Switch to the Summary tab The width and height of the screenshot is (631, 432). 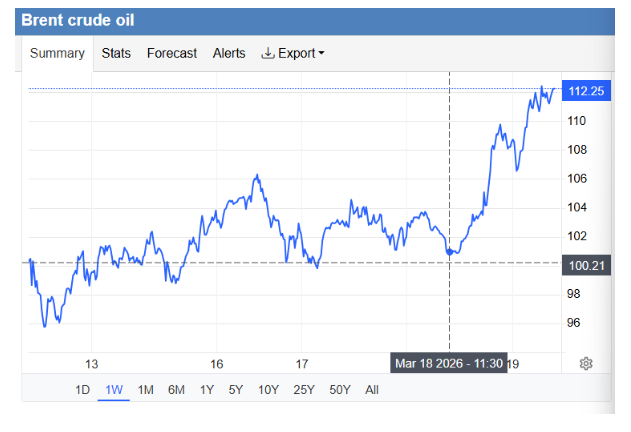(x=57, y=53)
